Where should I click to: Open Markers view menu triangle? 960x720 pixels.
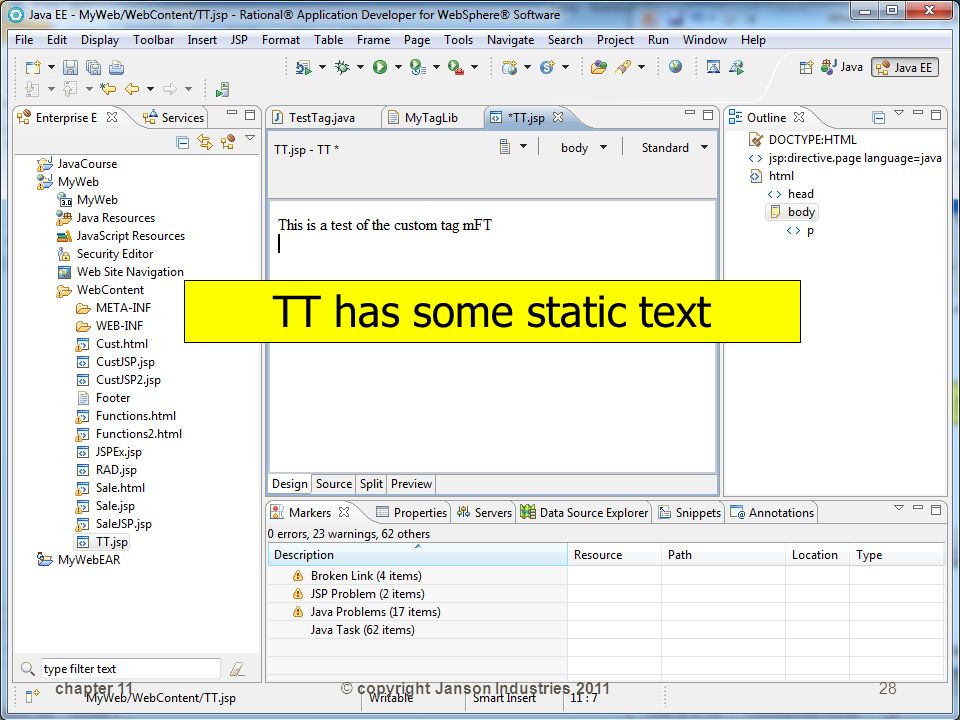[899, 508]
